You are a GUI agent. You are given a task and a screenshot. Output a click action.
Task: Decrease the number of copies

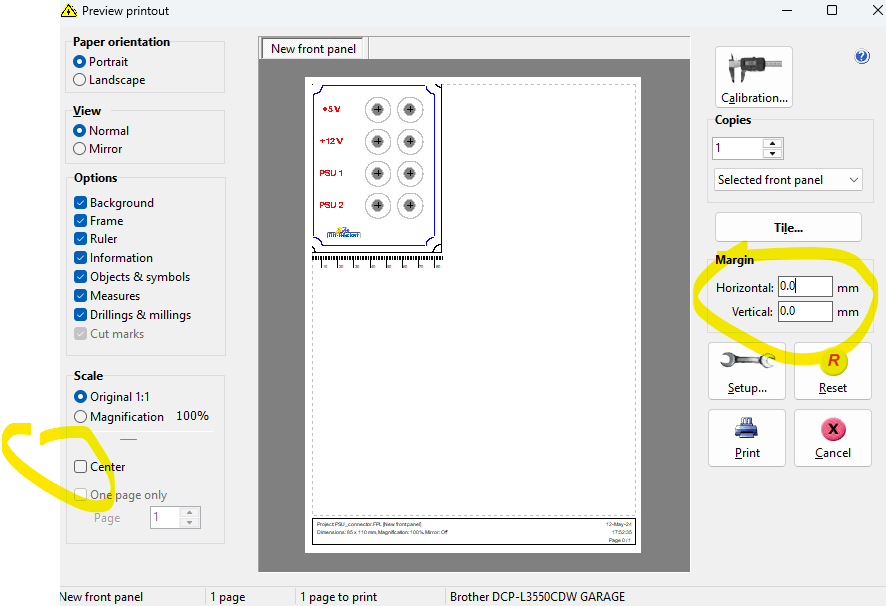(x=772, y=153)
